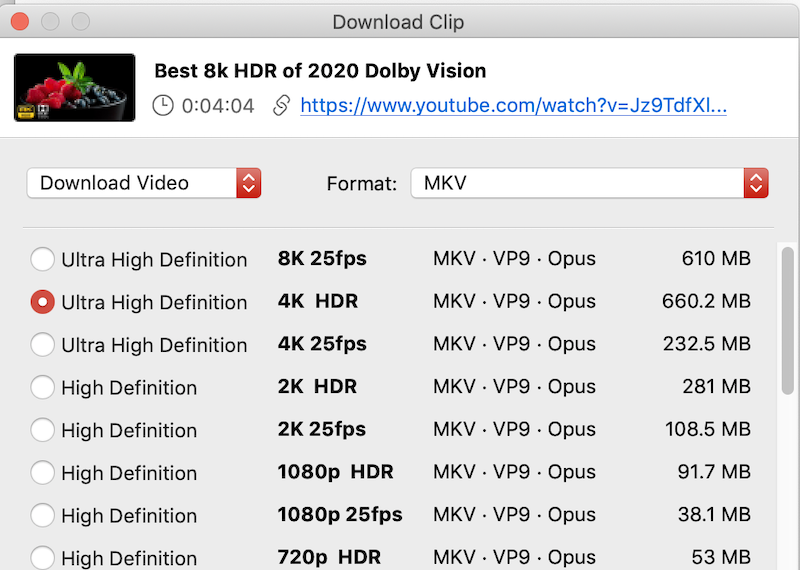The height and width of the screenshot is (570, 800).
Task: Select 720p HDR radio button
Action: (43, 557)
